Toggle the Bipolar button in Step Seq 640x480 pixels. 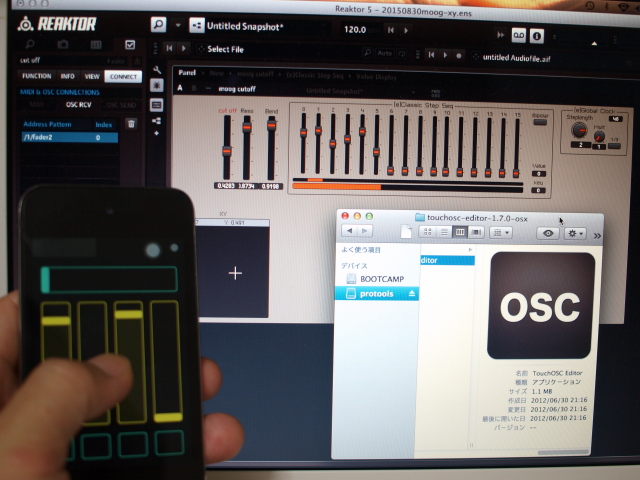(x=540, y=122)
